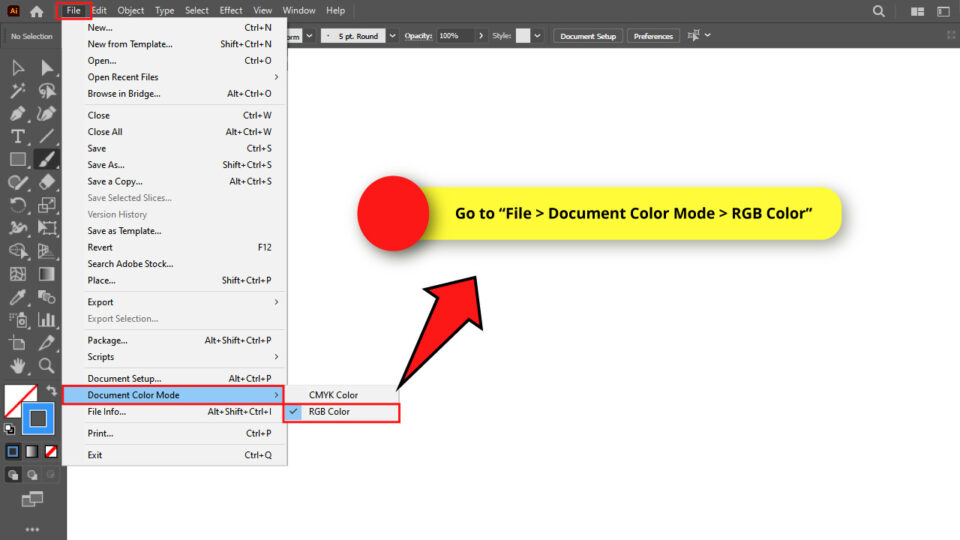Expand Export submenu
The image size is (960, 540).
(174, 302)
